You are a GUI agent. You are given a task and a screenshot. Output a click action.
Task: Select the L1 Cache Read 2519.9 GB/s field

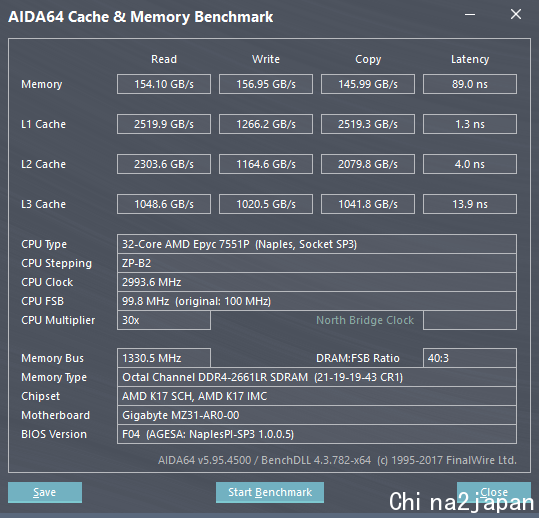(x=164, y=124)
